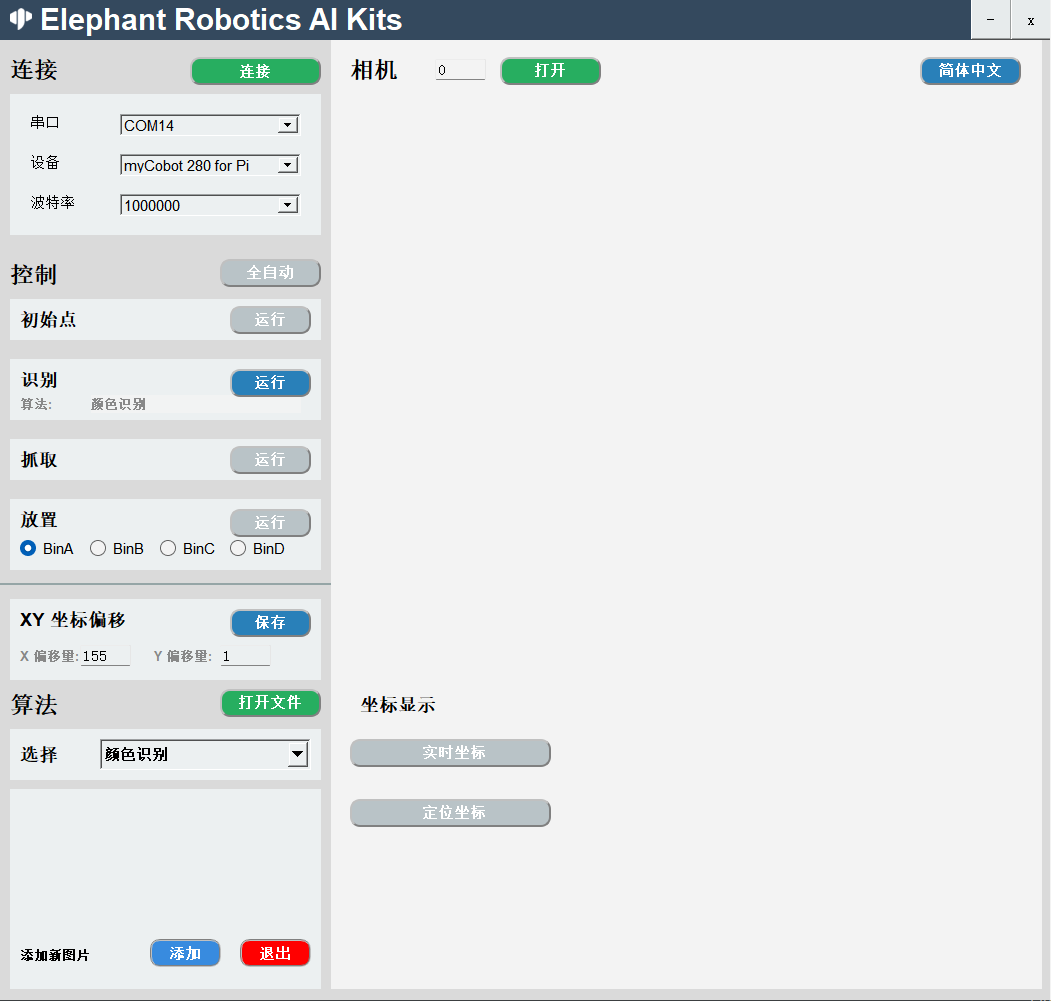Run the 放置 place action
The image size is (1051, 1001).
[270, 523]
